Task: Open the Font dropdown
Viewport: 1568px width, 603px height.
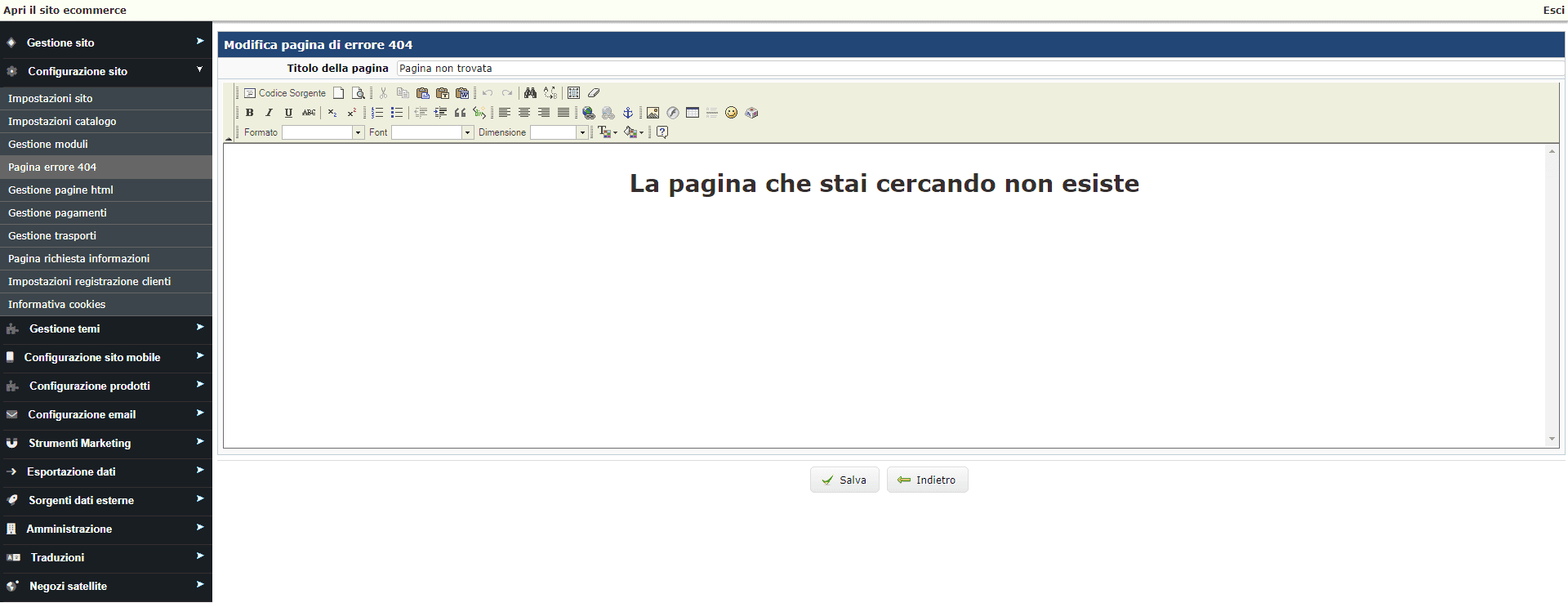Action: click(x=433, y=132)
